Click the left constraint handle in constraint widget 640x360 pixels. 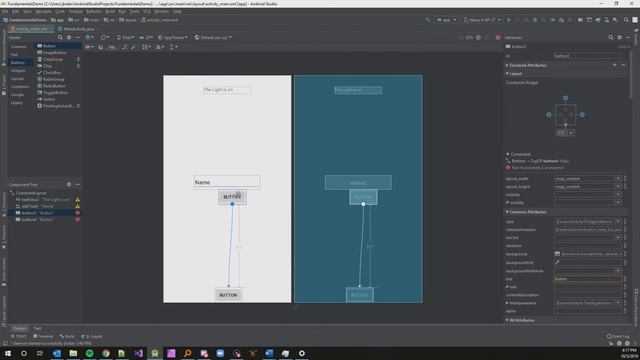(549, 115)
